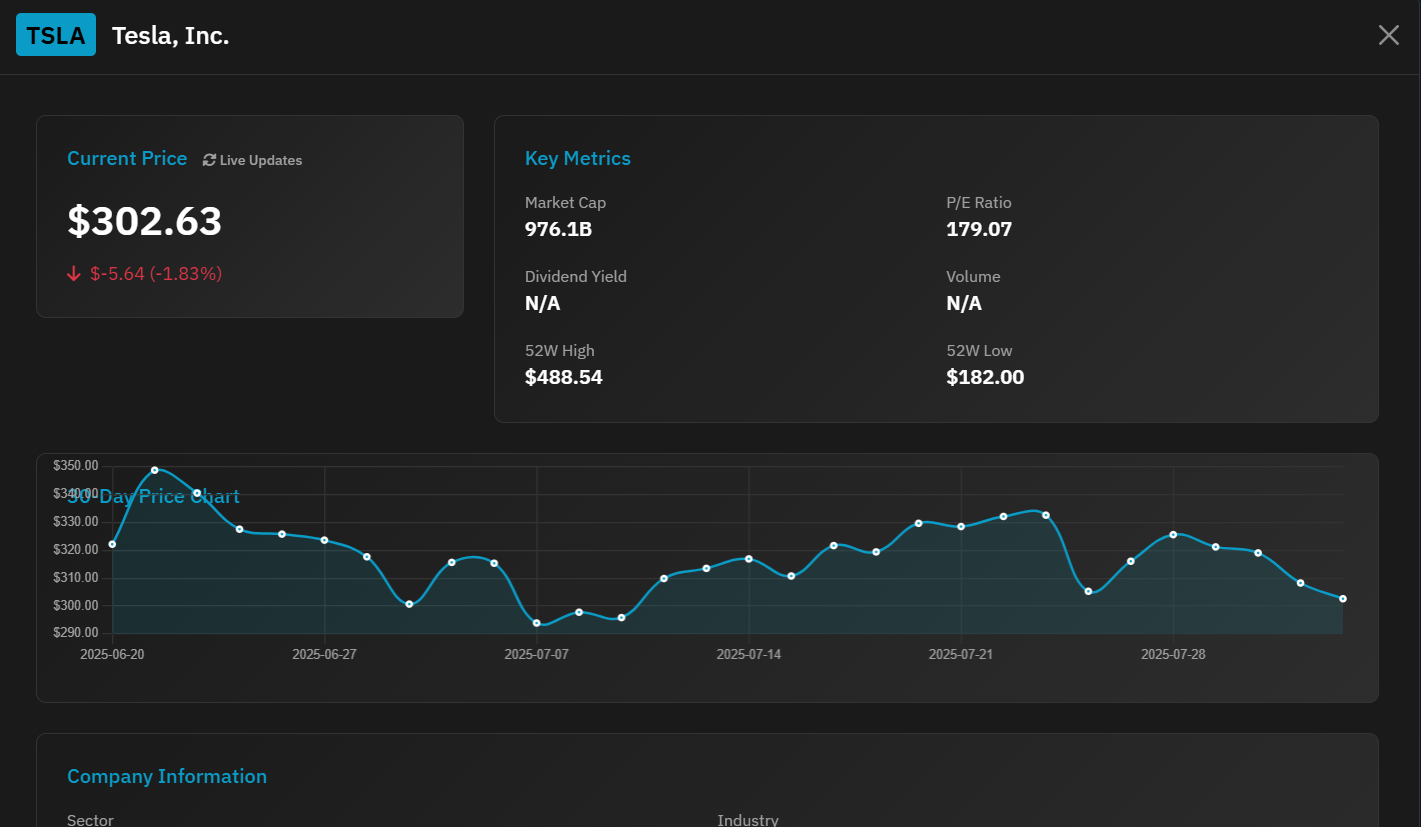
Task: Click the lowest chart point at 2025-07-07
Action: pyautogui.click(x=537, y=623)
